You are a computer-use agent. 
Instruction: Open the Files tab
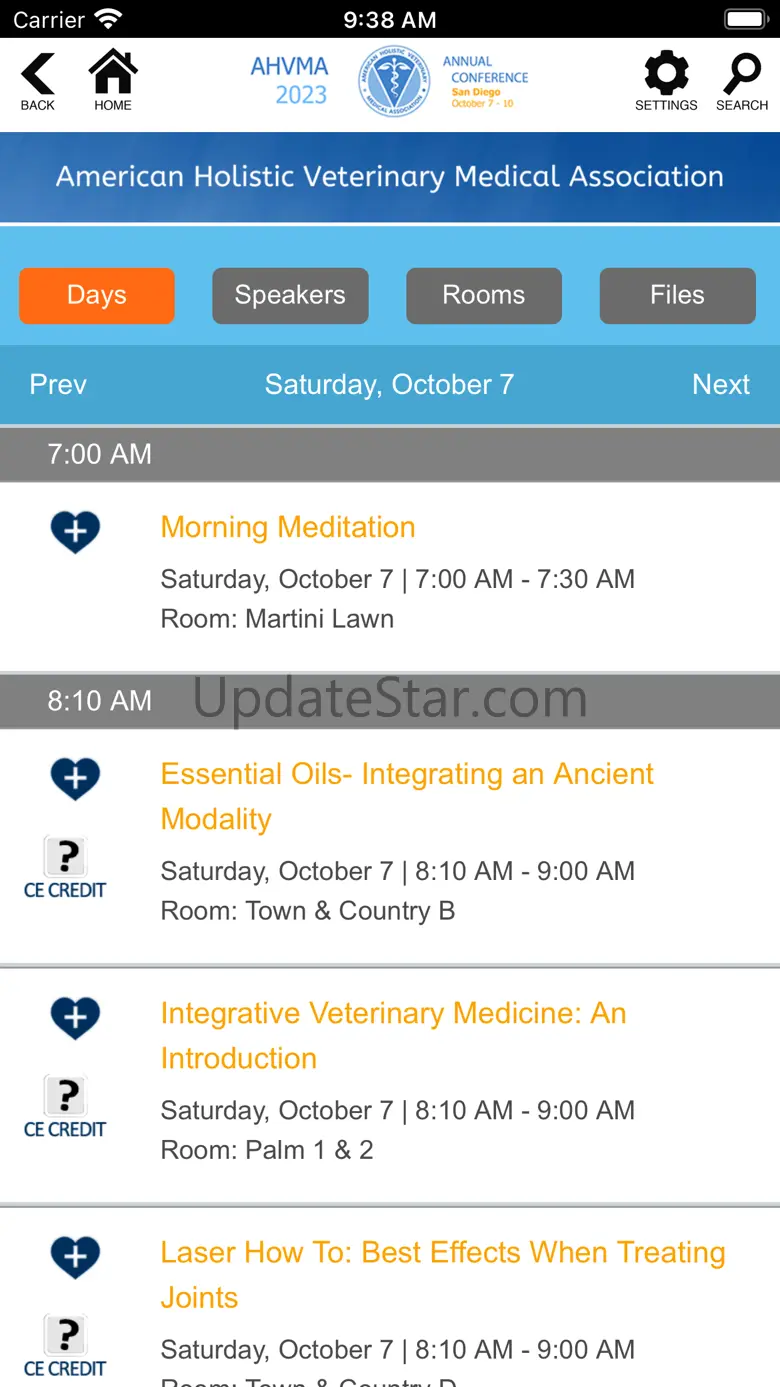pyautogui.click(x=677, y=295)
